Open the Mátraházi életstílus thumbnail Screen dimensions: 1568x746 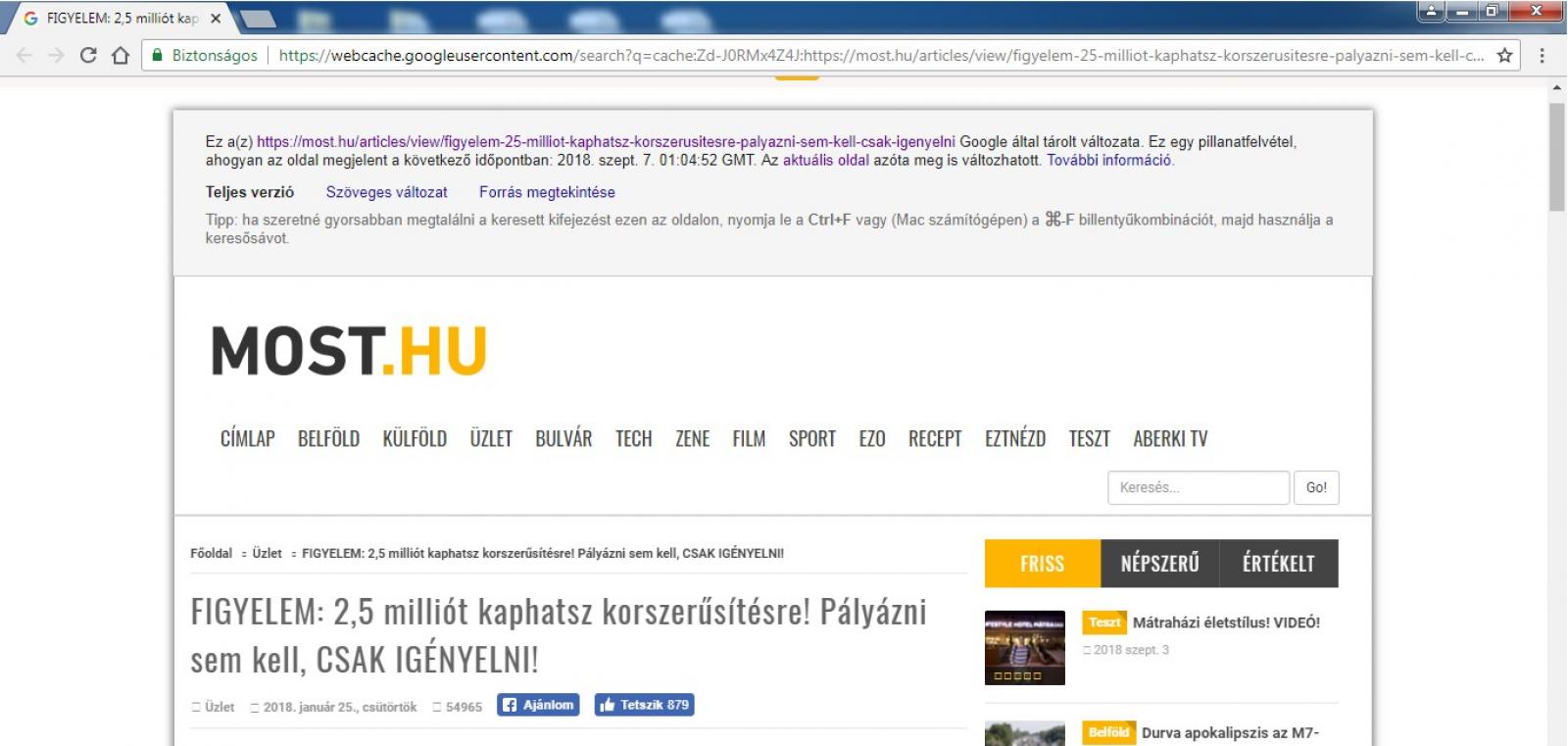coord(1024,647)
